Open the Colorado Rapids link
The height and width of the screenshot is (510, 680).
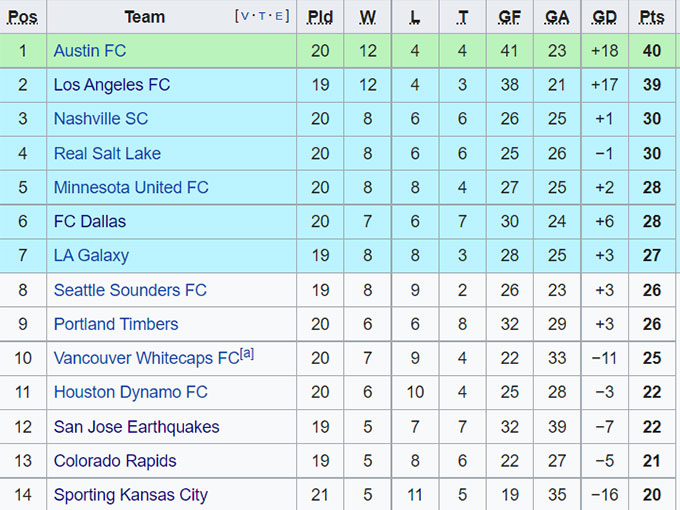[115, 461]
